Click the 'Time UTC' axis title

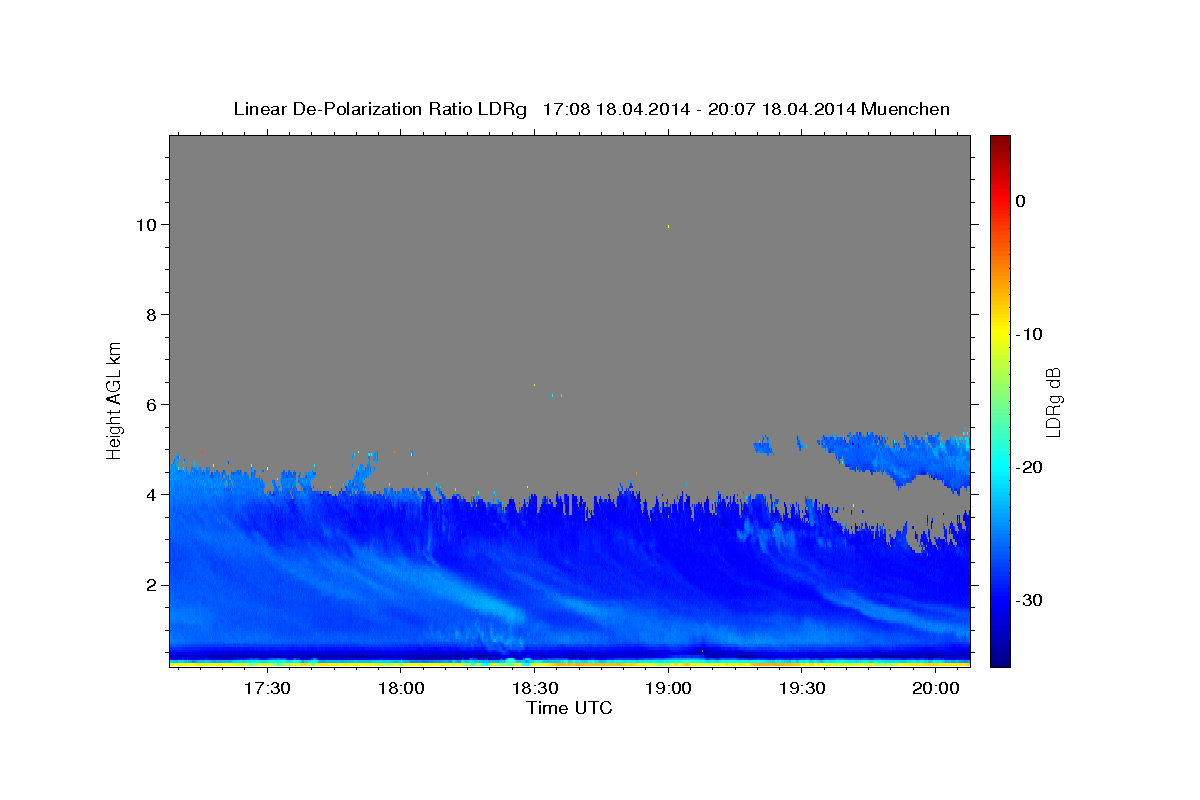click(x=569, y=708)
